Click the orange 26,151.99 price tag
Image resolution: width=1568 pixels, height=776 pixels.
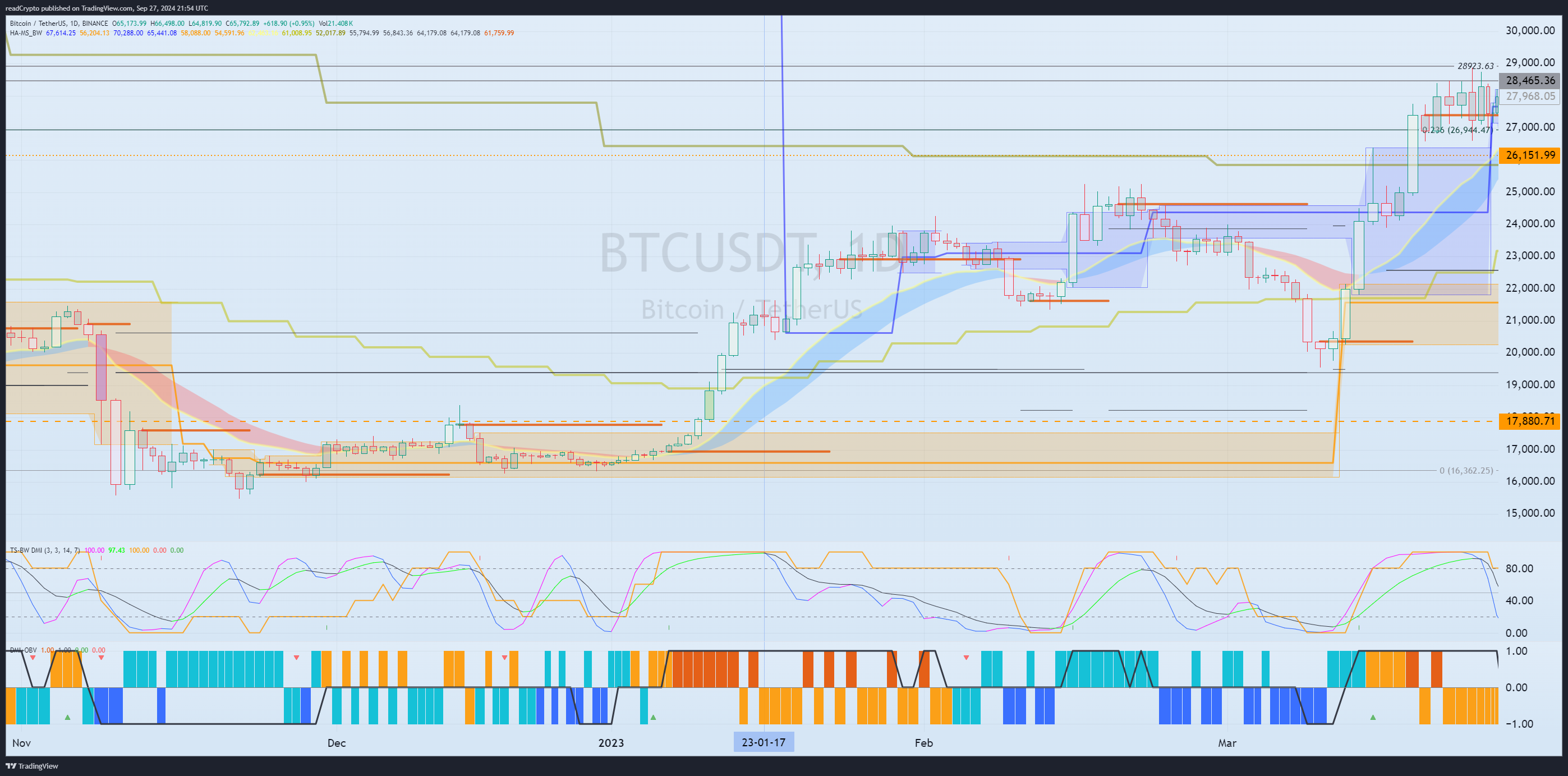point(1530,155)
